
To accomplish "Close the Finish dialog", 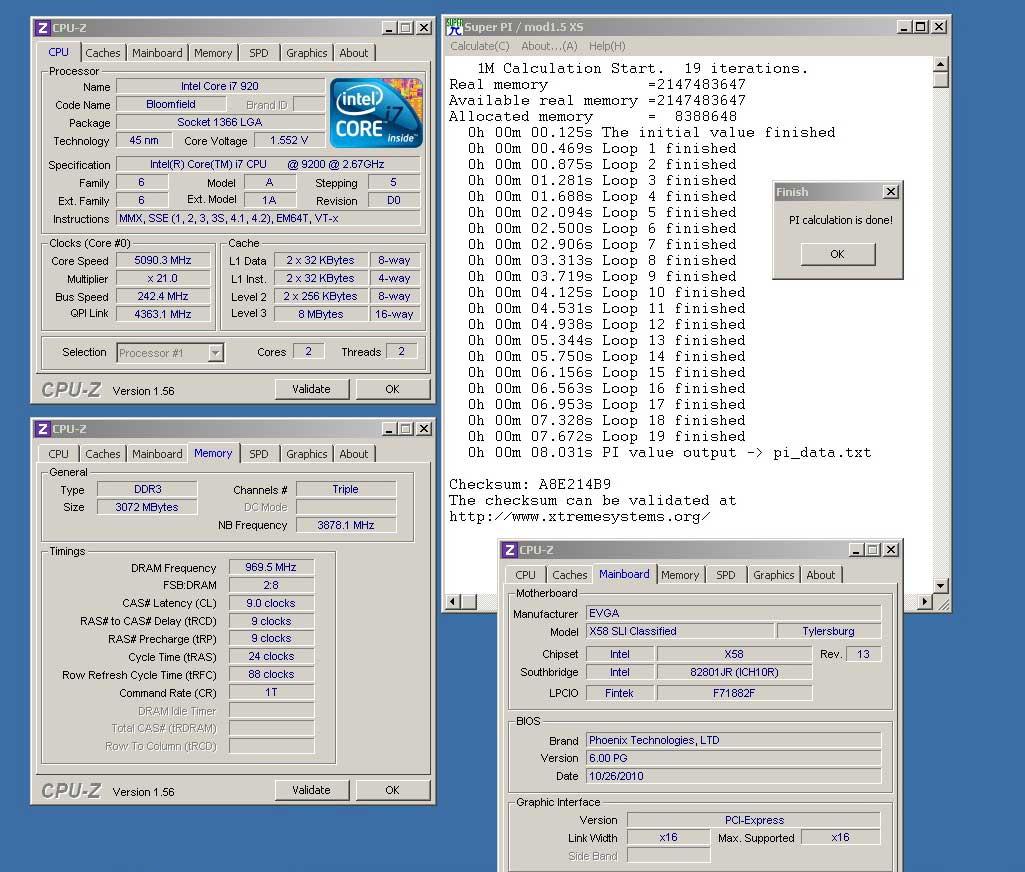I will click(x=890, y=192).
